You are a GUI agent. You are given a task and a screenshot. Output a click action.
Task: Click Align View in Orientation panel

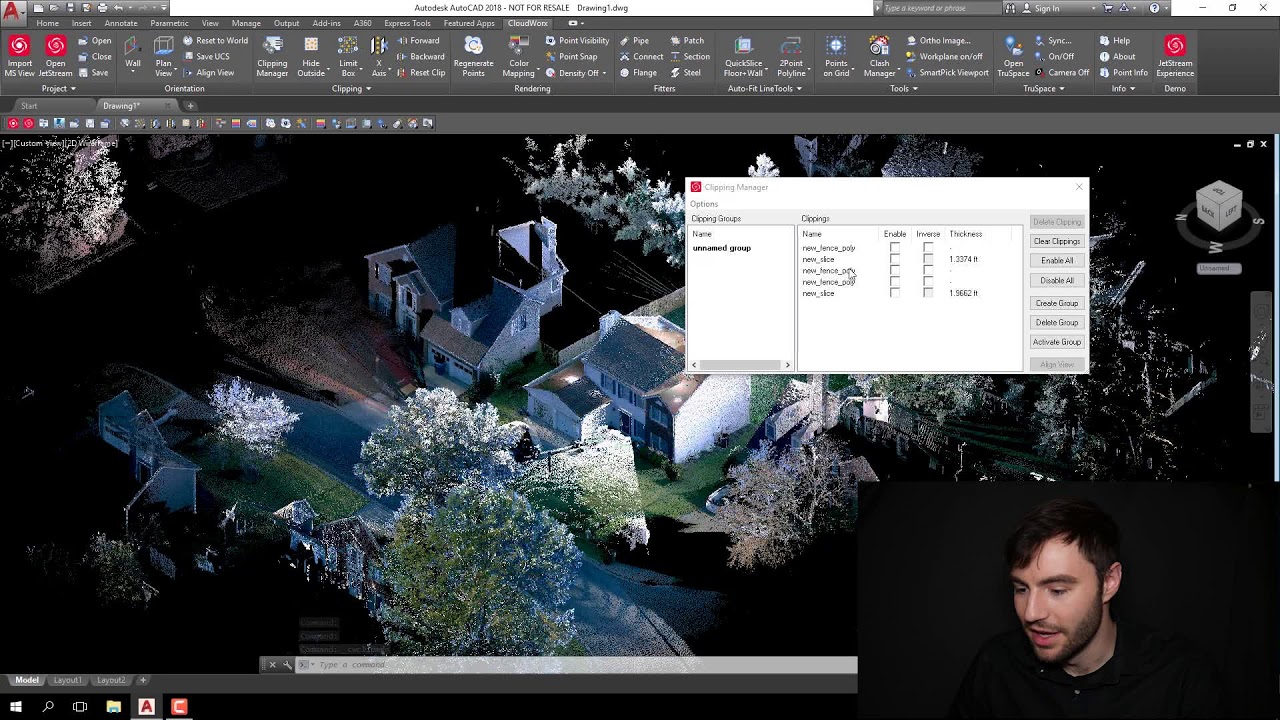pyautogui.click(x=208, y=73)
